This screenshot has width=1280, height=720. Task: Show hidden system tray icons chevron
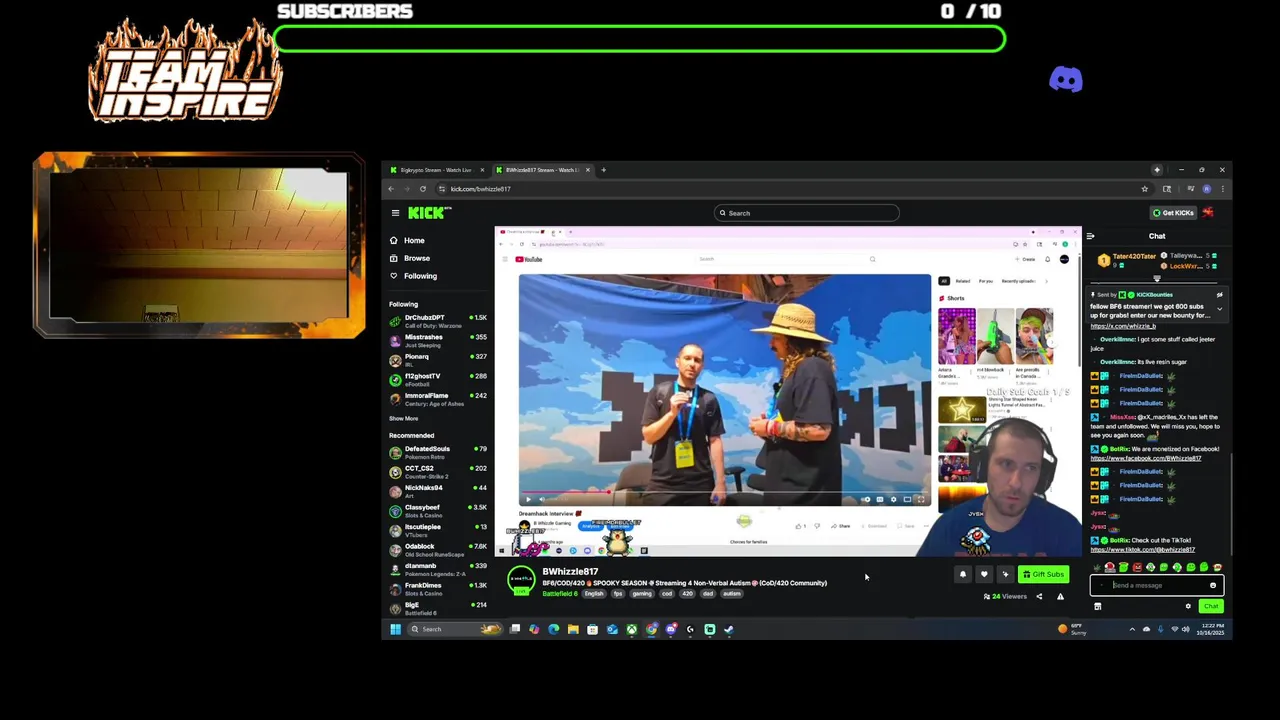click(1132, 629)
